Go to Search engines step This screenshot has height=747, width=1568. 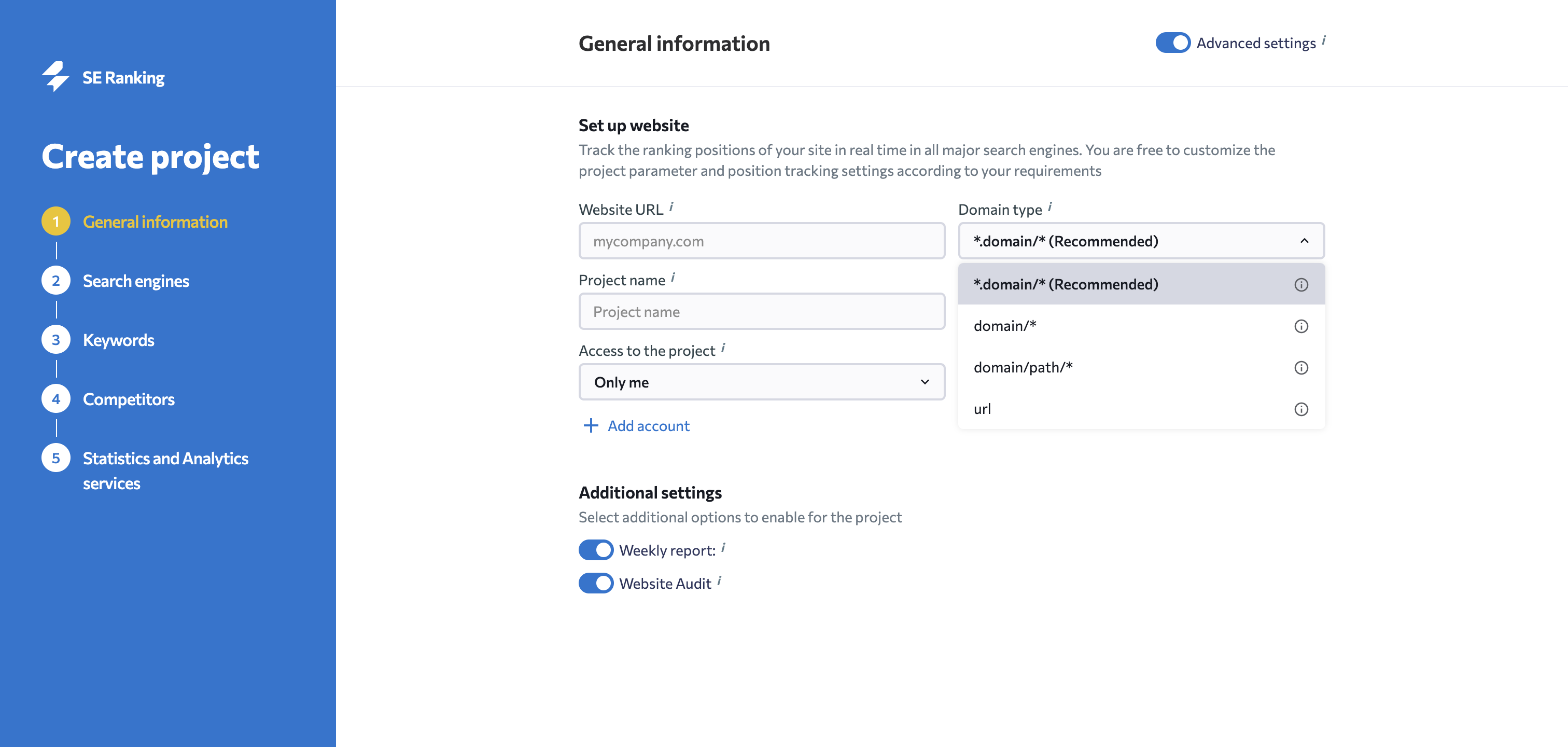tap(136, 281)
